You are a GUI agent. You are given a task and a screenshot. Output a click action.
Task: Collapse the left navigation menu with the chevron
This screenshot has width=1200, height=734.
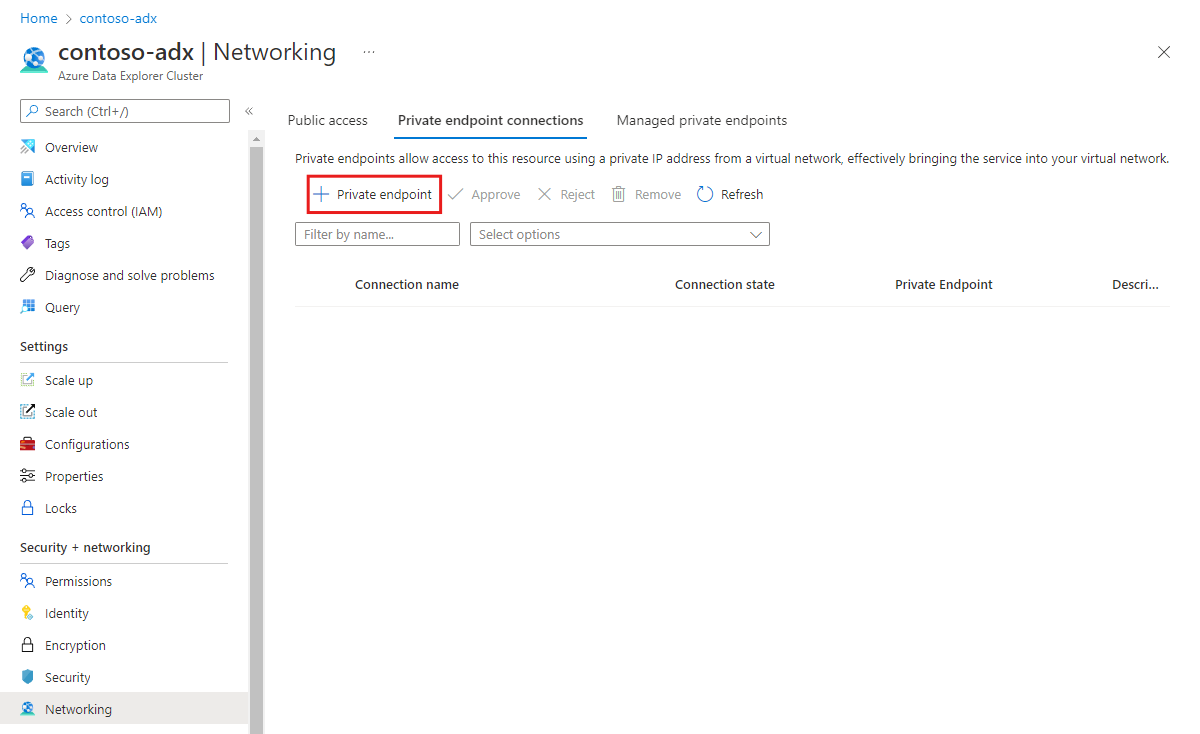coord(248,111)
